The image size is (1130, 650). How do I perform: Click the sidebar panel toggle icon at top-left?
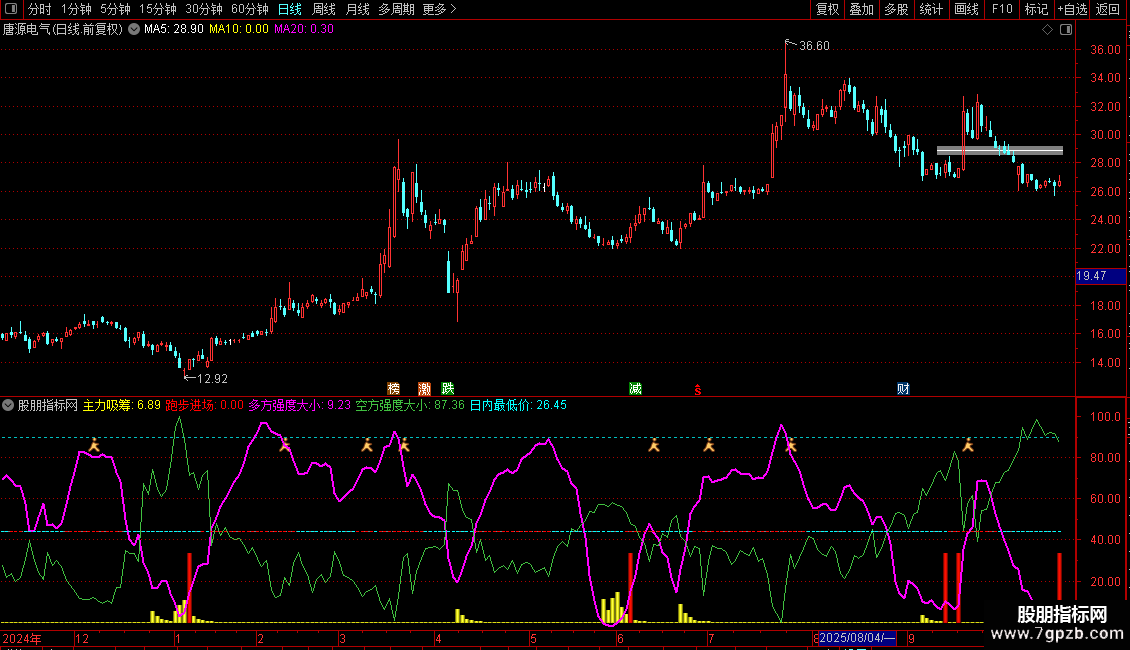[x=10, y=9]
